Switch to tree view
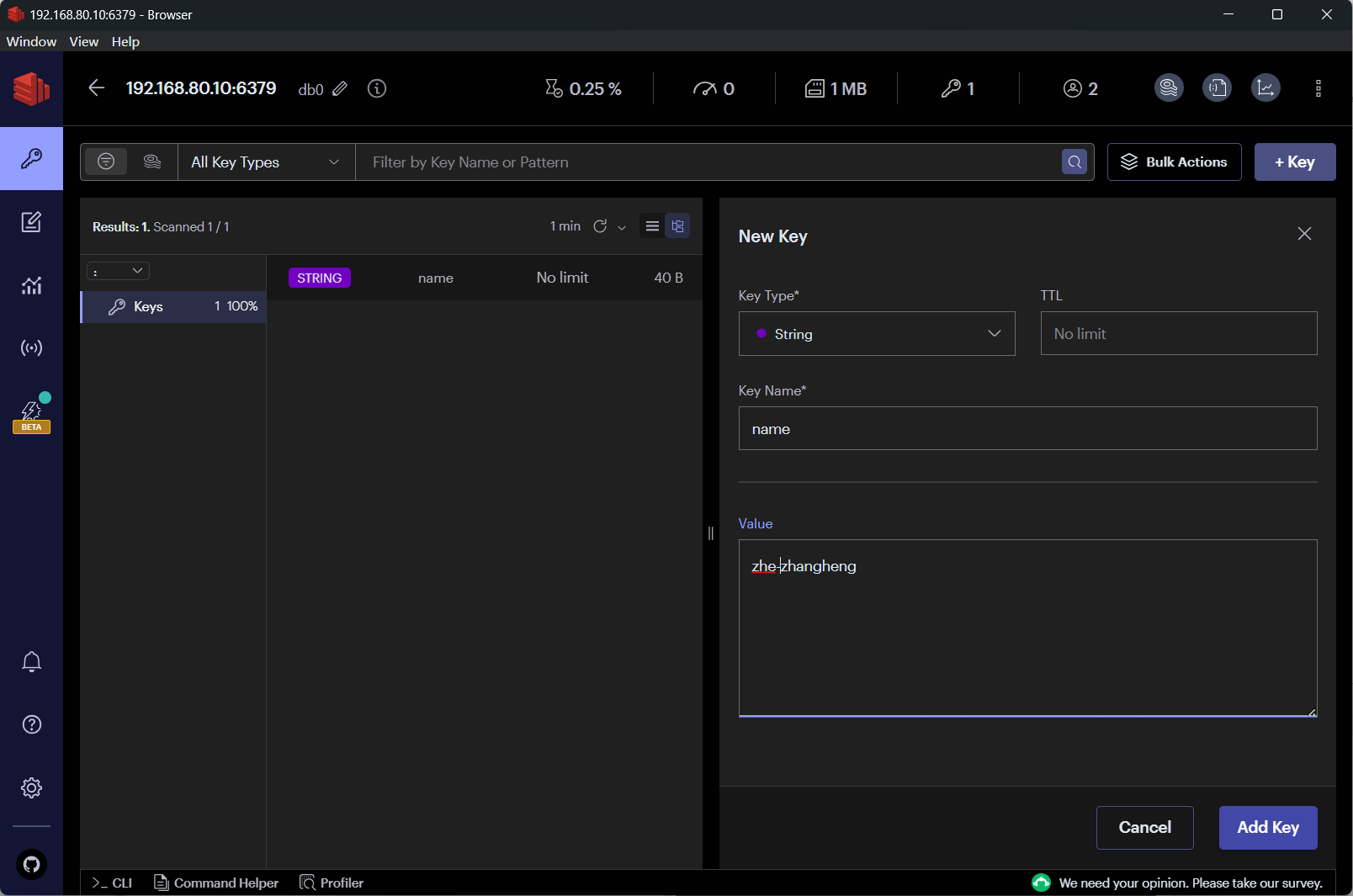 (x=677, y=226)
